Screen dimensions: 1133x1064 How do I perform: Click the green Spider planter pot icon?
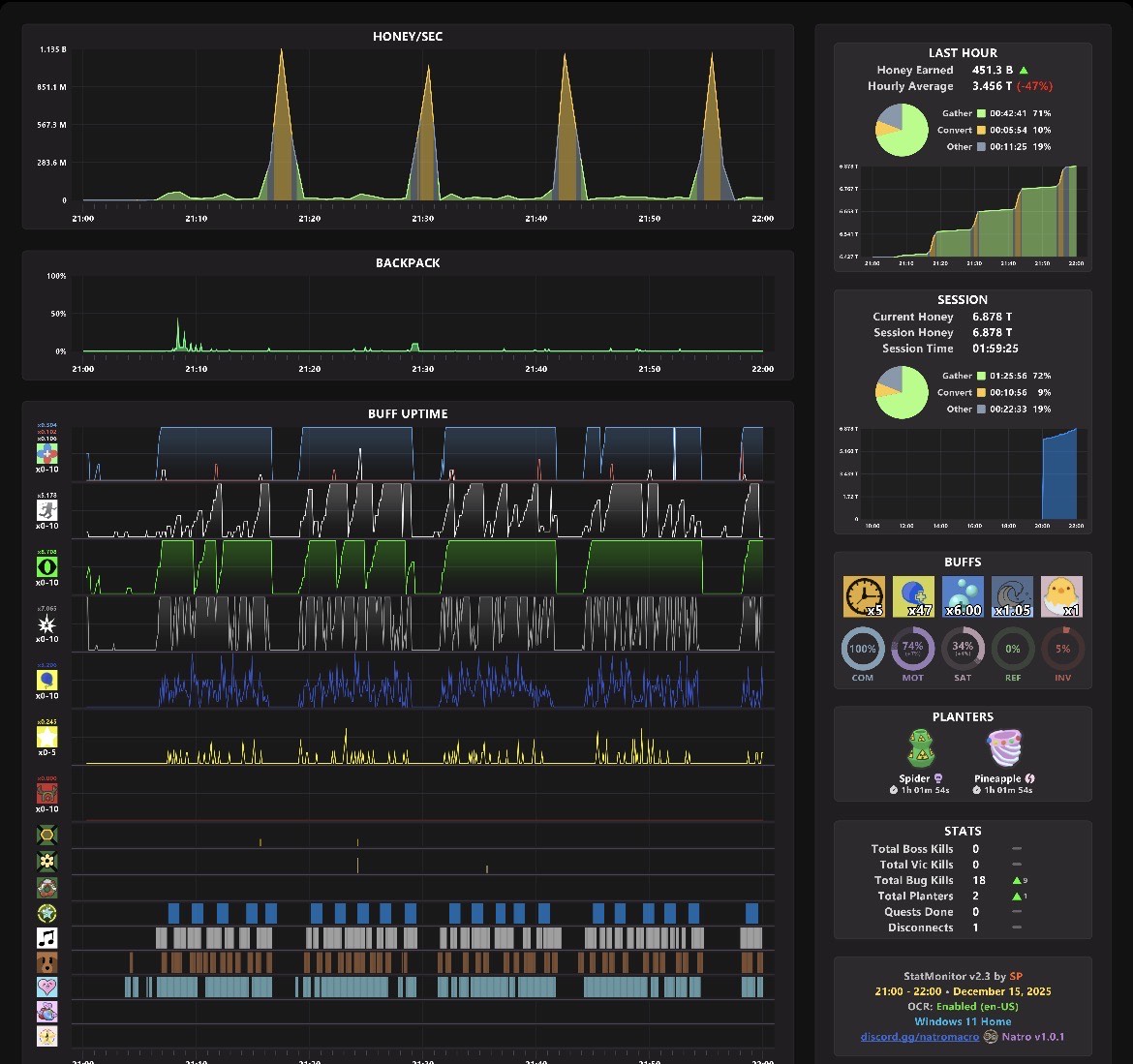[921, 748]
